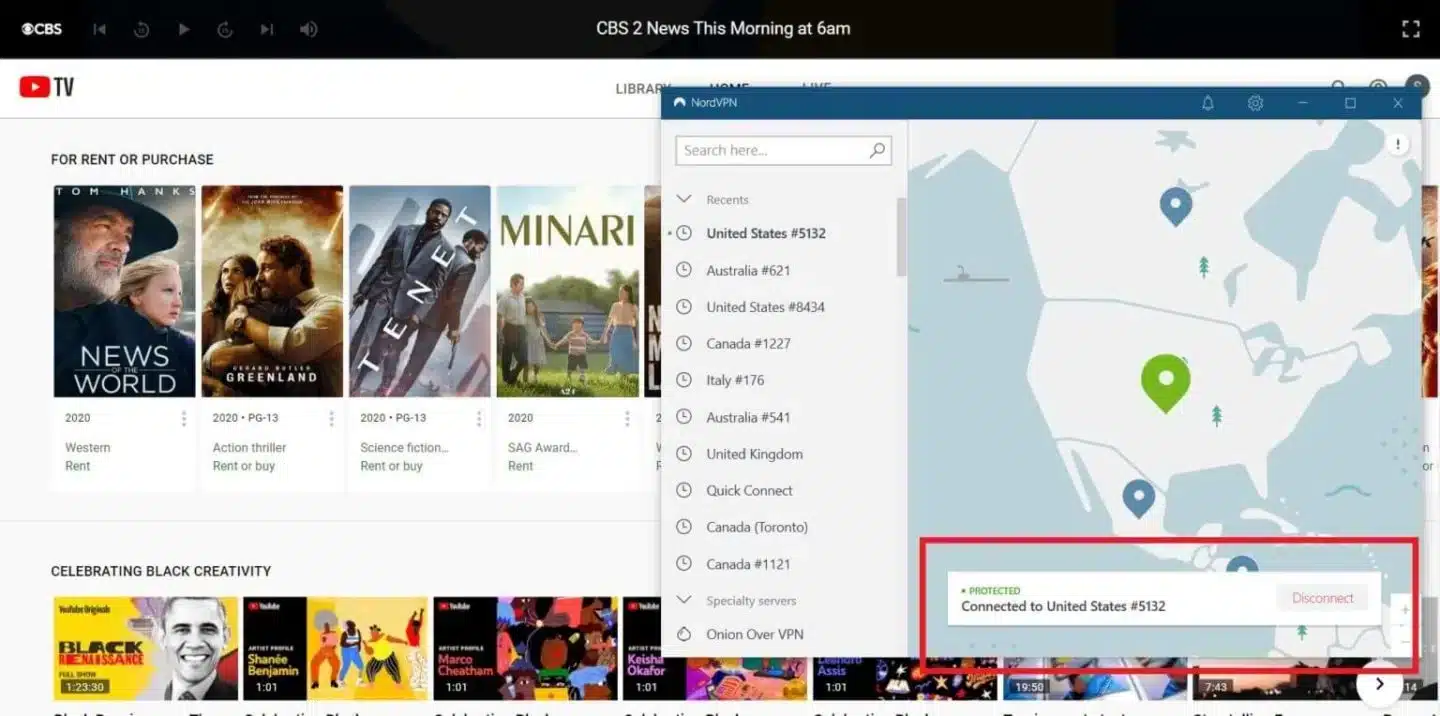The width and height of the screenshot is (1440, 716).
Task: Zoom in the NordVPN map with plus
Action: 1404,609
